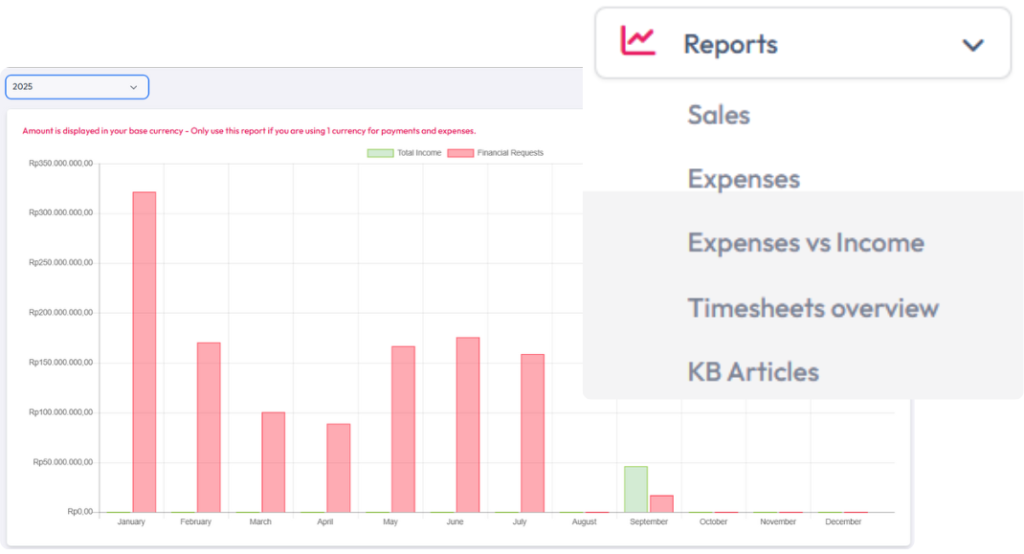Toggle the green Total Income legend swatch
The width and height of the screenshot is (1024, 554).
pyautogui.click(x=380, y=153)
